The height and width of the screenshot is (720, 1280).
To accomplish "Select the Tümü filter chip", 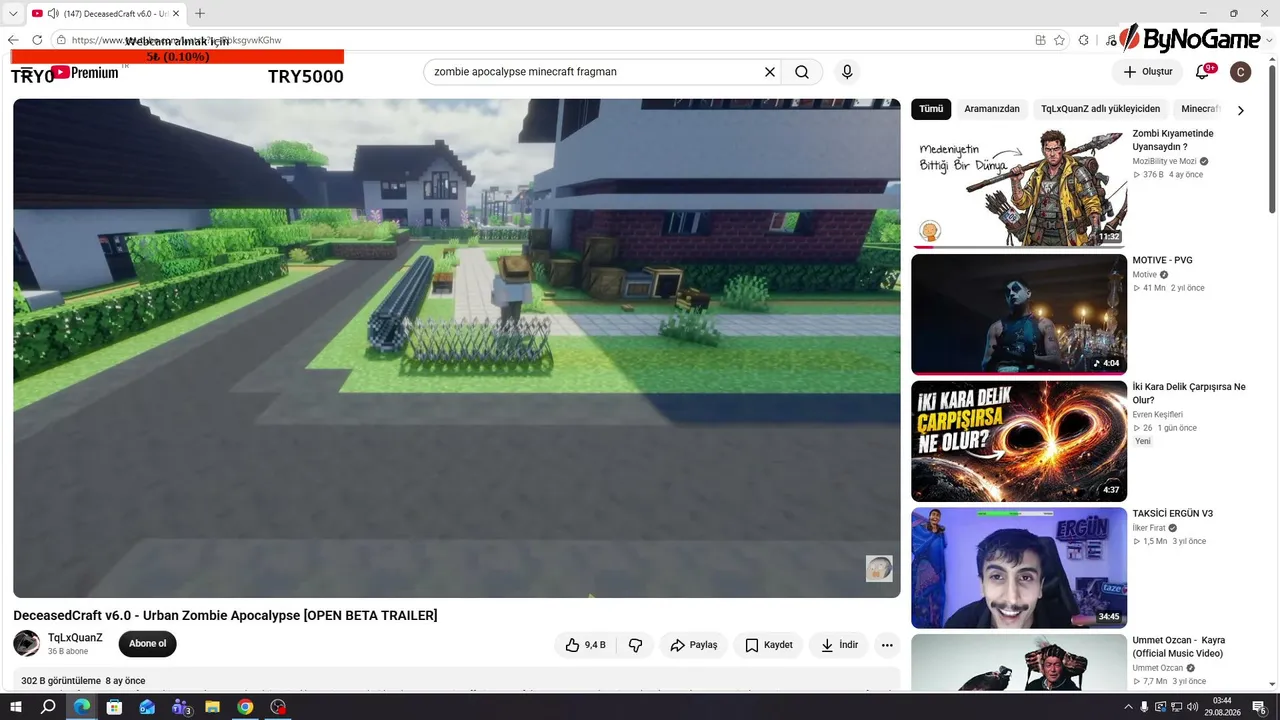I will [x=931, y=109].
